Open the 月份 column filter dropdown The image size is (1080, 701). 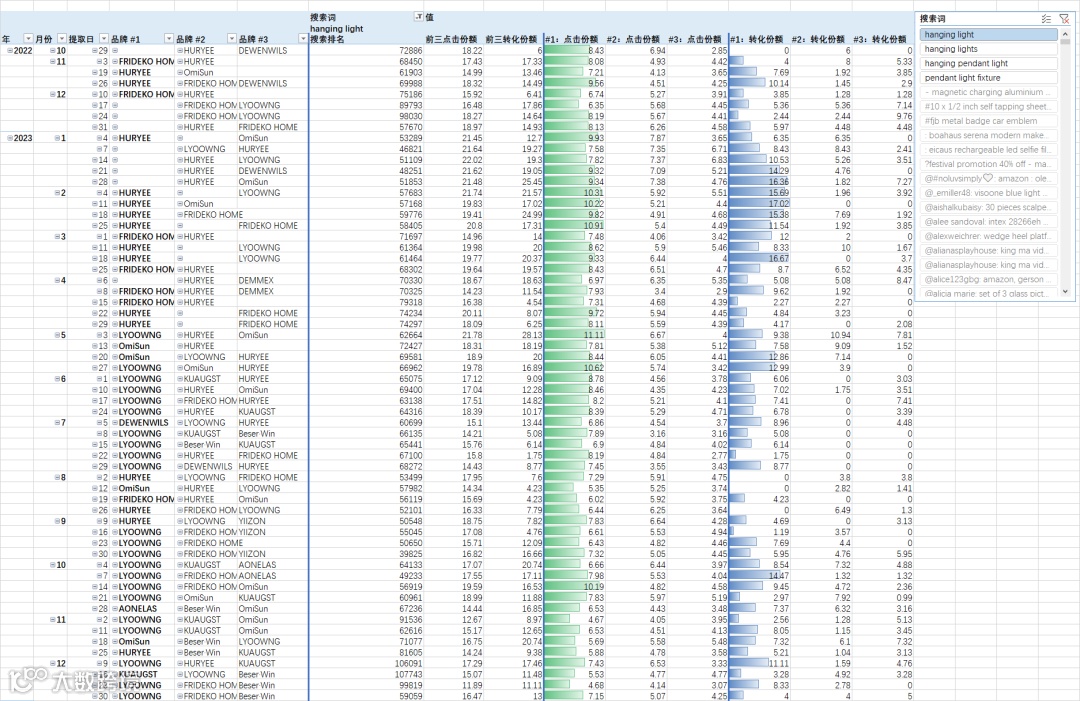point(62,39)
